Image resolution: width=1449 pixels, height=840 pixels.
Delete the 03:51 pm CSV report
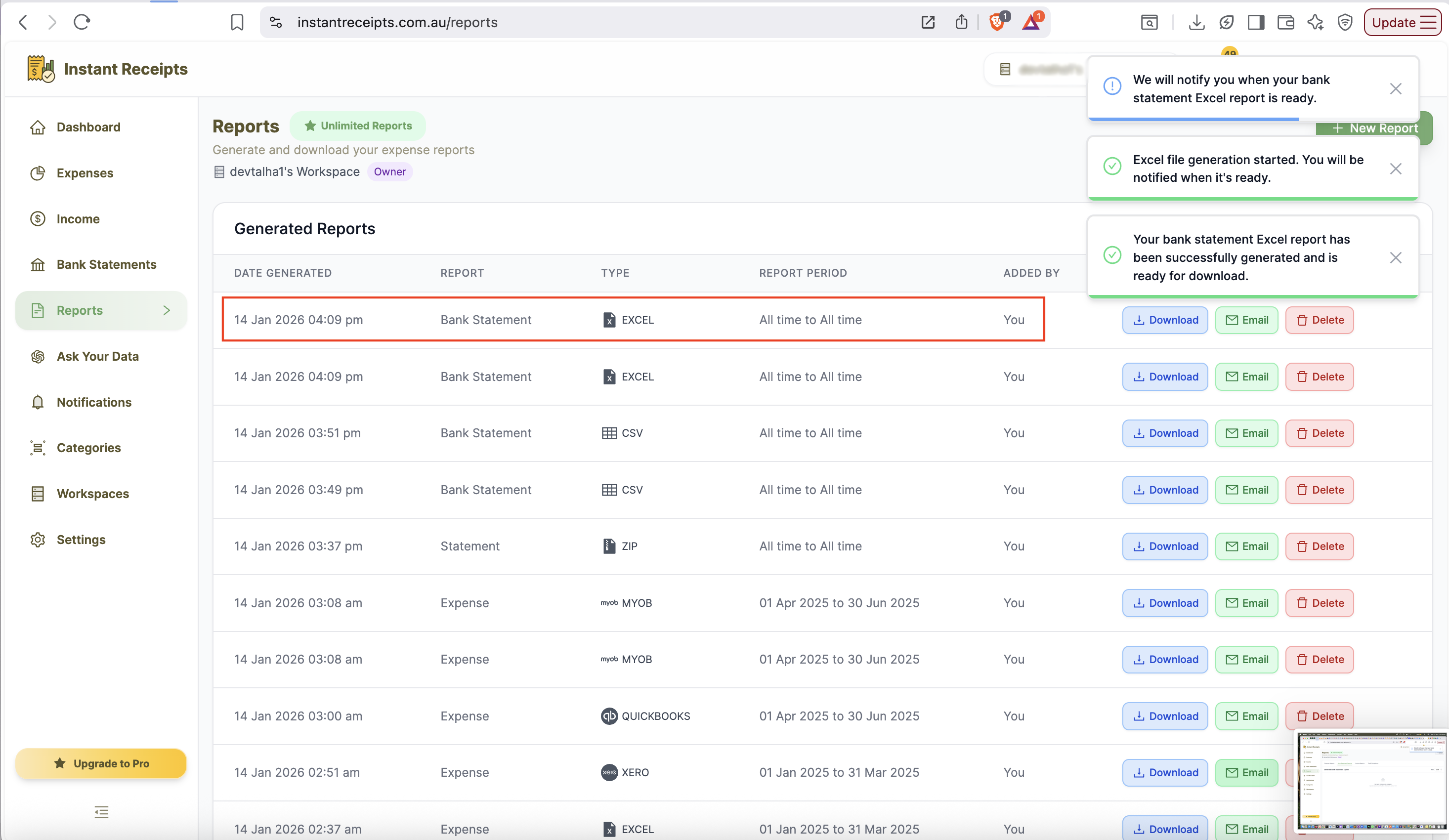(1320, 433)
